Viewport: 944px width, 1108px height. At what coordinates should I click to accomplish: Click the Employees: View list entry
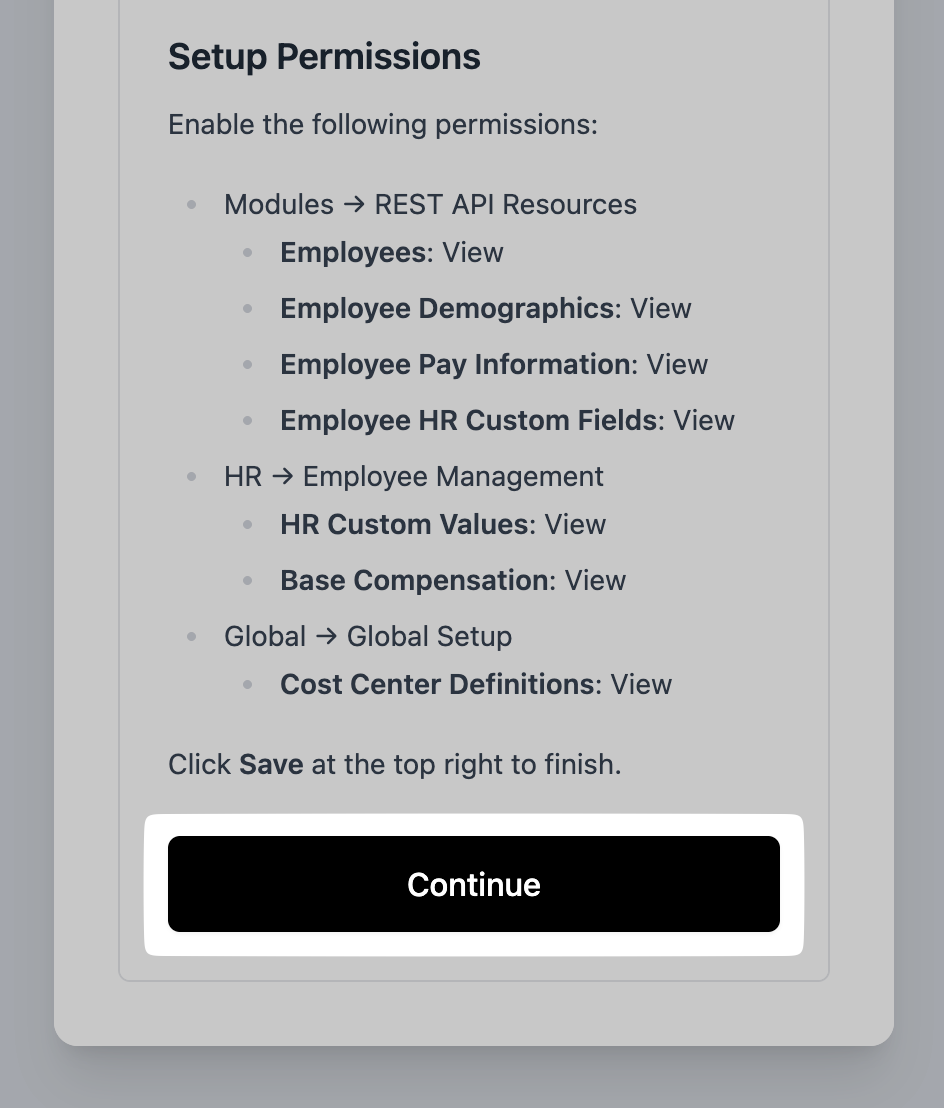coord(391,253)
